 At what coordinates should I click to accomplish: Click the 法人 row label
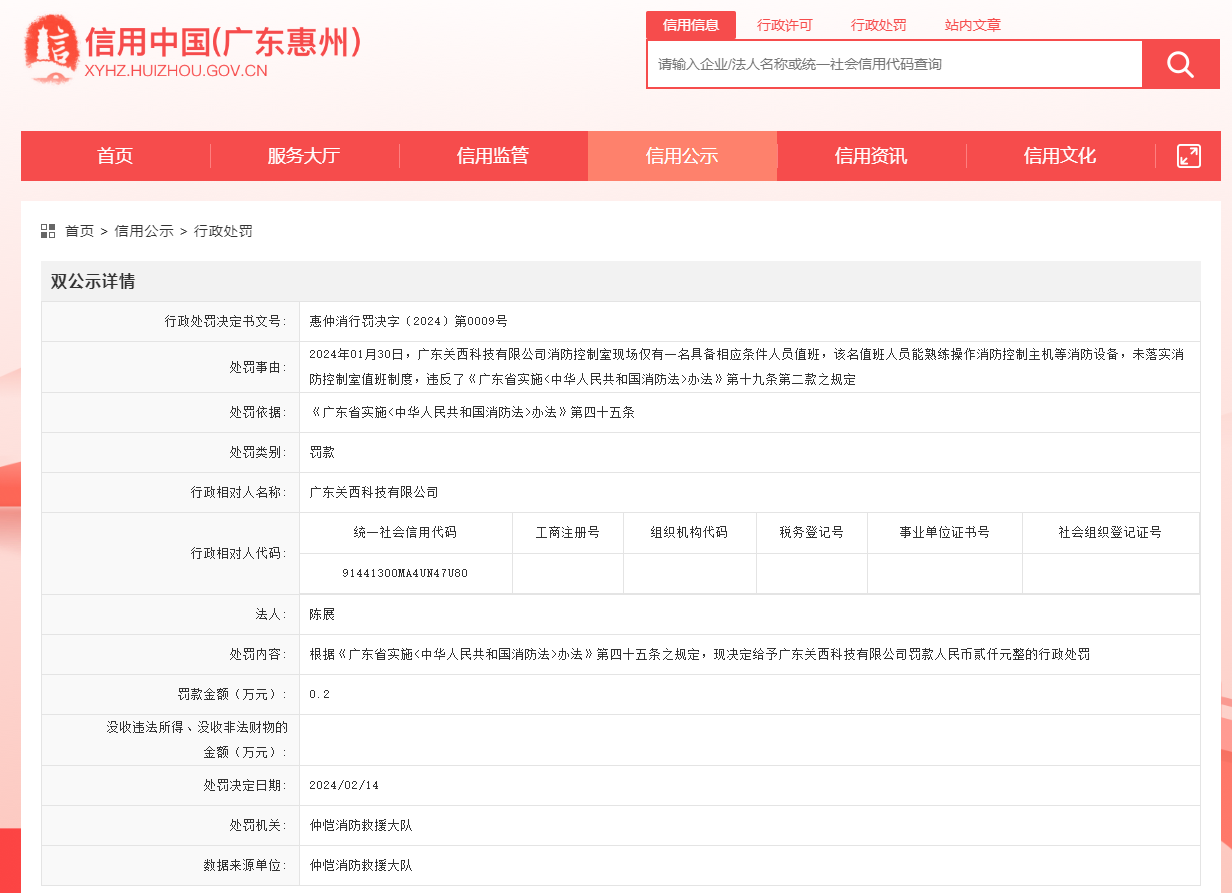tap(271, 614)
